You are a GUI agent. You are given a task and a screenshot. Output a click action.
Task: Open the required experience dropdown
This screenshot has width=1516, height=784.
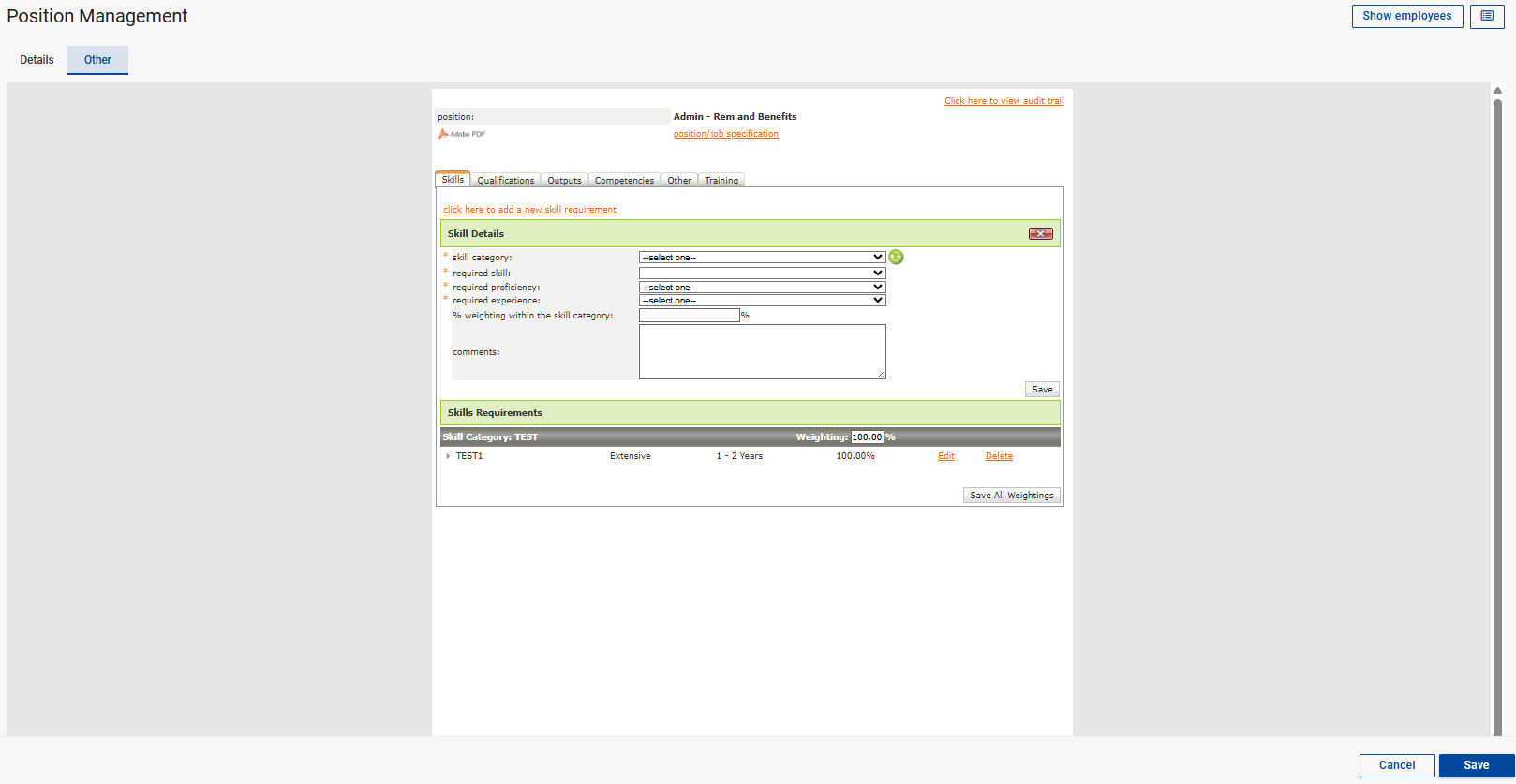click(762, 301)
